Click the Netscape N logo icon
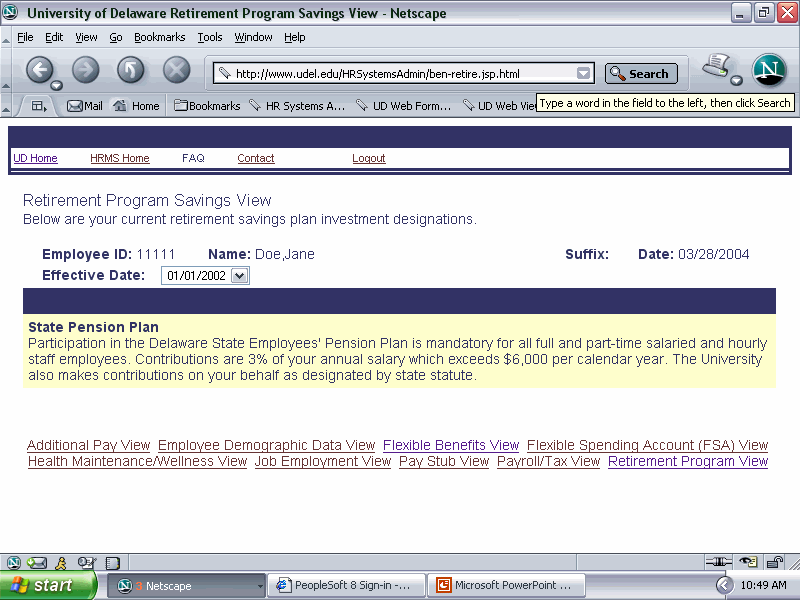This screenshot has height=600, width=800. click(770, 71)
